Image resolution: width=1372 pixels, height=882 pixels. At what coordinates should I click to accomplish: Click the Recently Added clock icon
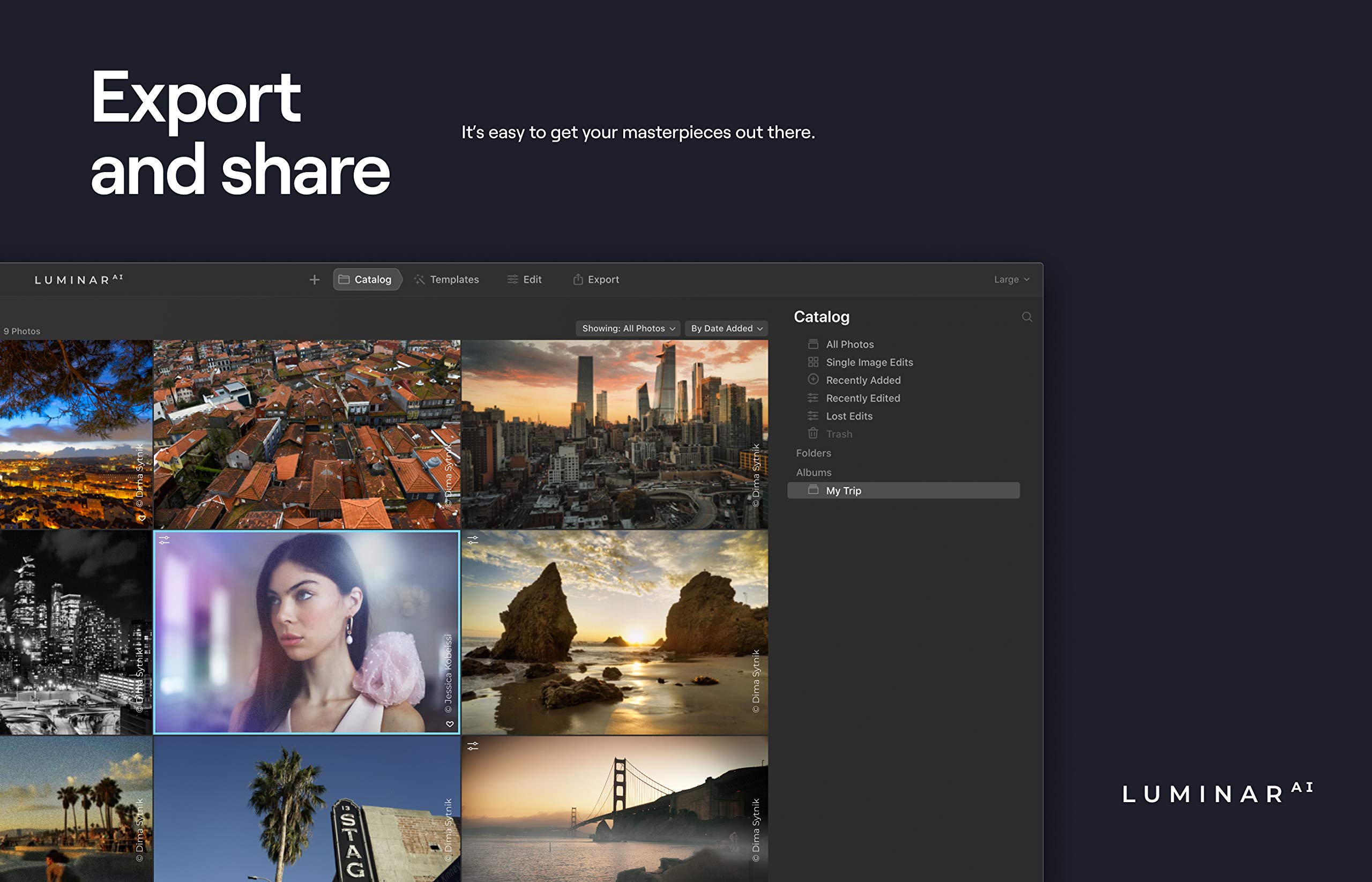click(x=813, y=379)
